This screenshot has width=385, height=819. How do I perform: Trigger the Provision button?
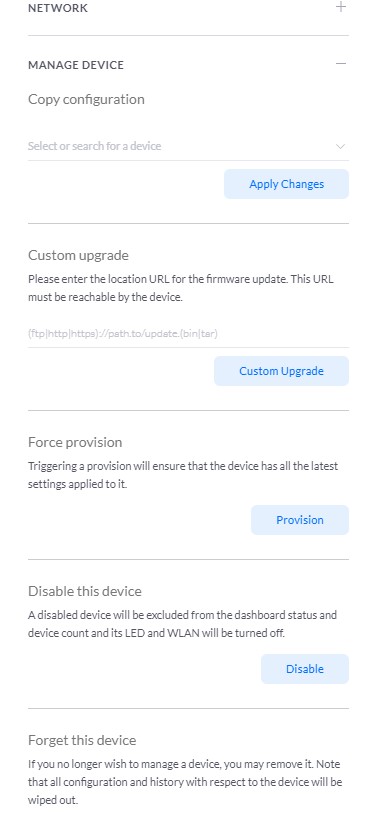(x=300, y=520)
